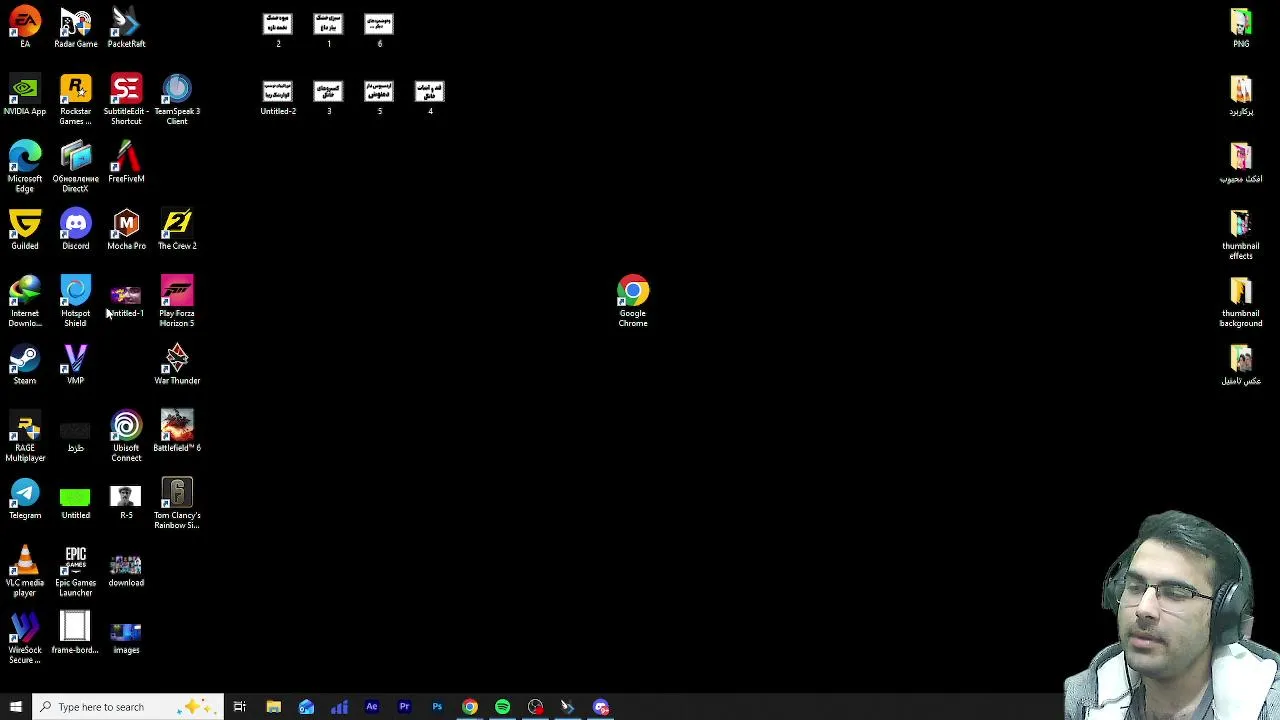Open the download image file
1280x720 pixels.
(x=126, y=569)
